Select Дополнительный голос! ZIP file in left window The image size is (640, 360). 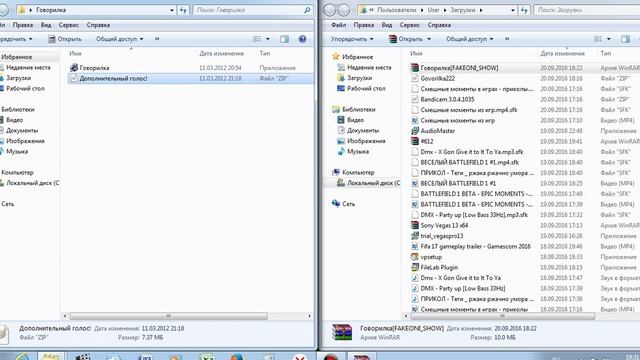point(191,78)
